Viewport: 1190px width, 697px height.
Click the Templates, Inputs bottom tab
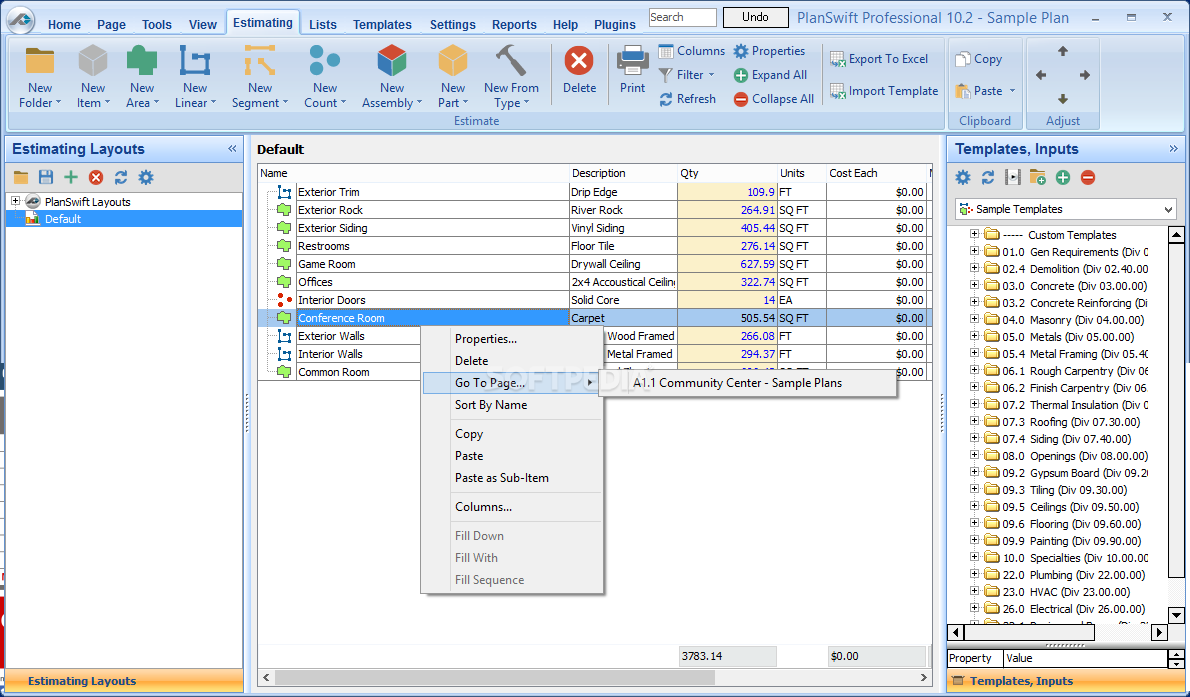(1066, 681)
